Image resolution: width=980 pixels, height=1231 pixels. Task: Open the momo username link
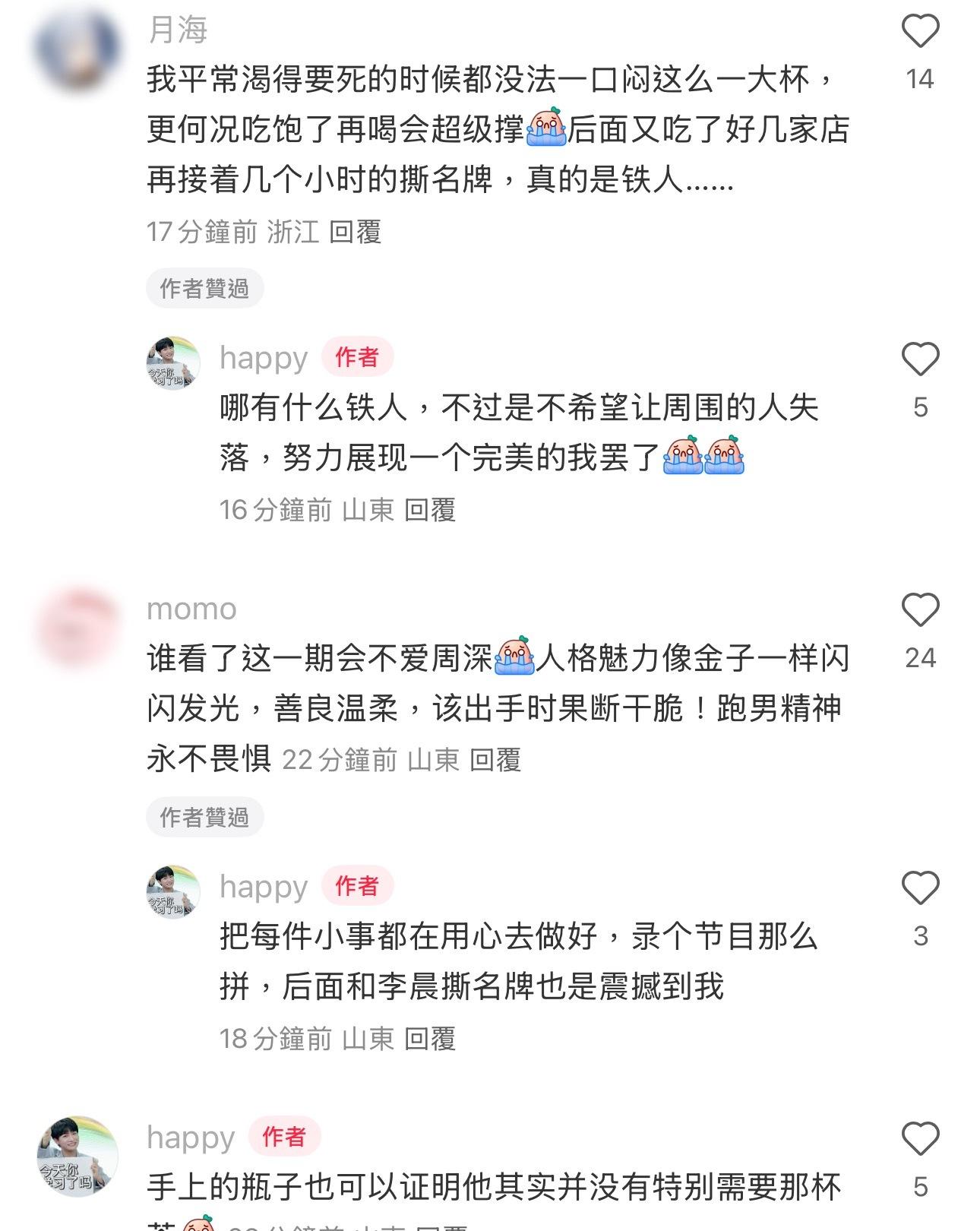[x=191, y=609]
